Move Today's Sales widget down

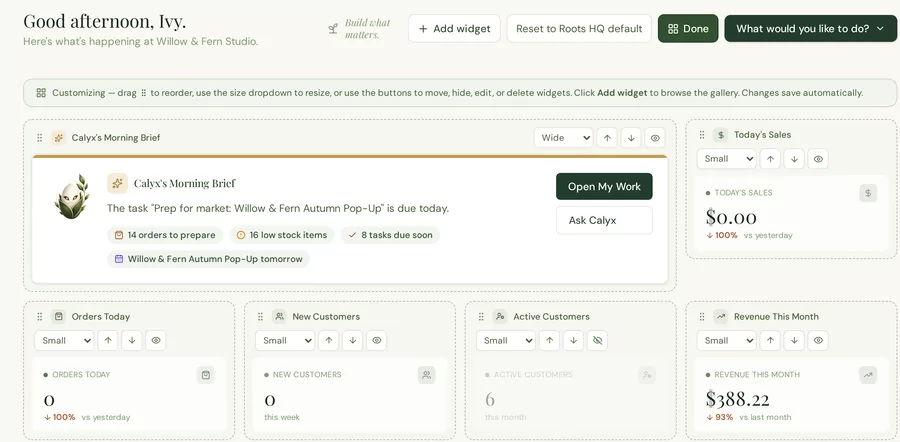click(x=794, y=159)
